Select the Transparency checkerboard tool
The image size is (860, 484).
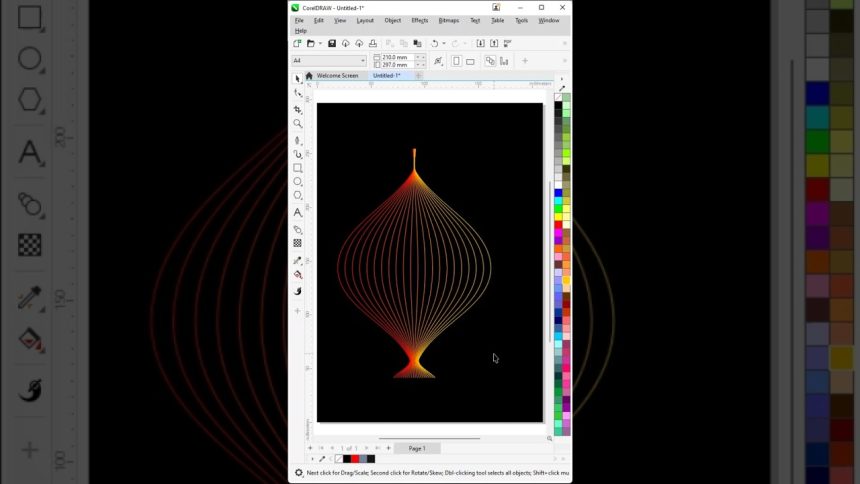[297, 243]
